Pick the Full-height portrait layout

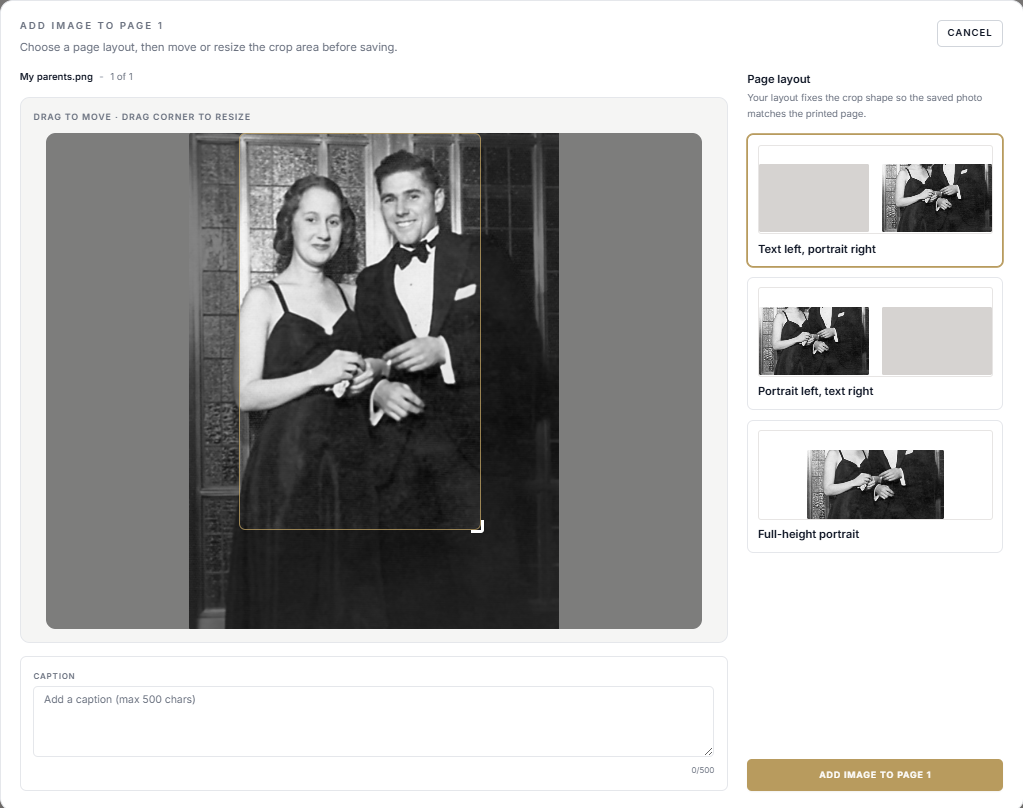[x=874, y=486]
